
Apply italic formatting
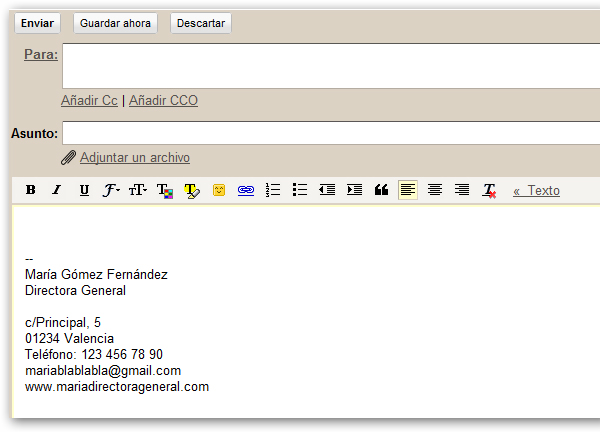coord(57,190)
